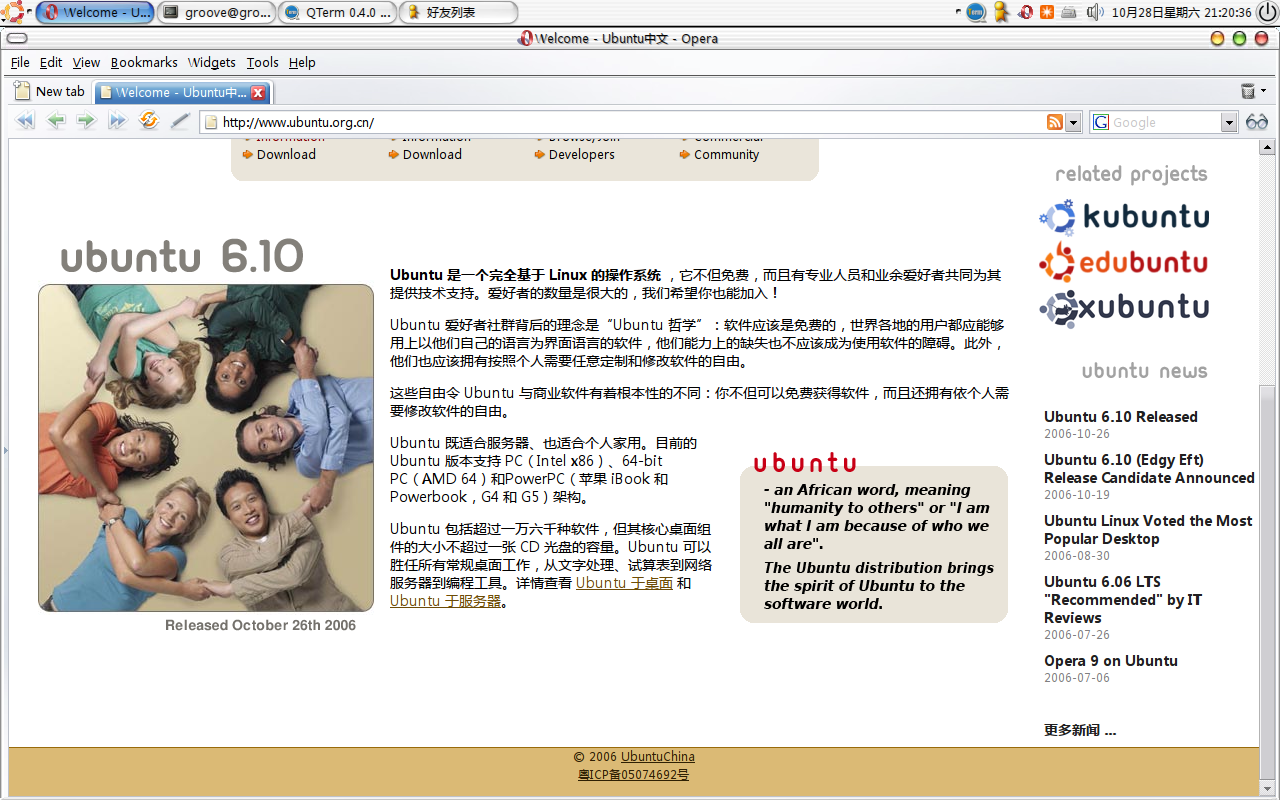Click the New tab button
Screen dimensions: 1280x800
coord(49,91)
